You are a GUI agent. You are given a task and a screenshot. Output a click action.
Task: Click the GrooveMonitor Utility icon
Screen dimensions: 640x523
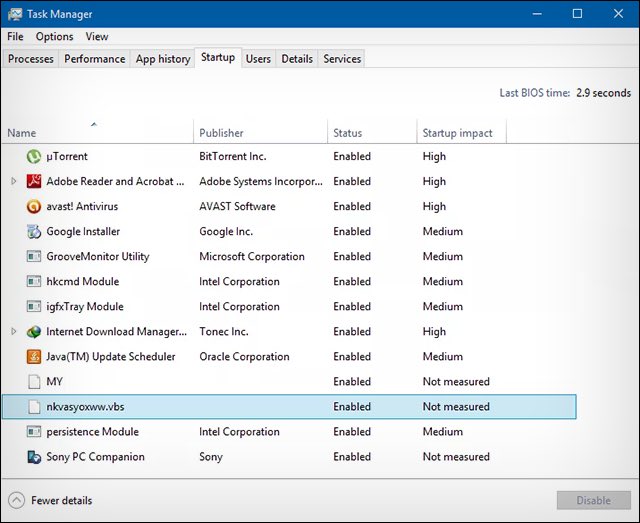click(x=34, y=256)
